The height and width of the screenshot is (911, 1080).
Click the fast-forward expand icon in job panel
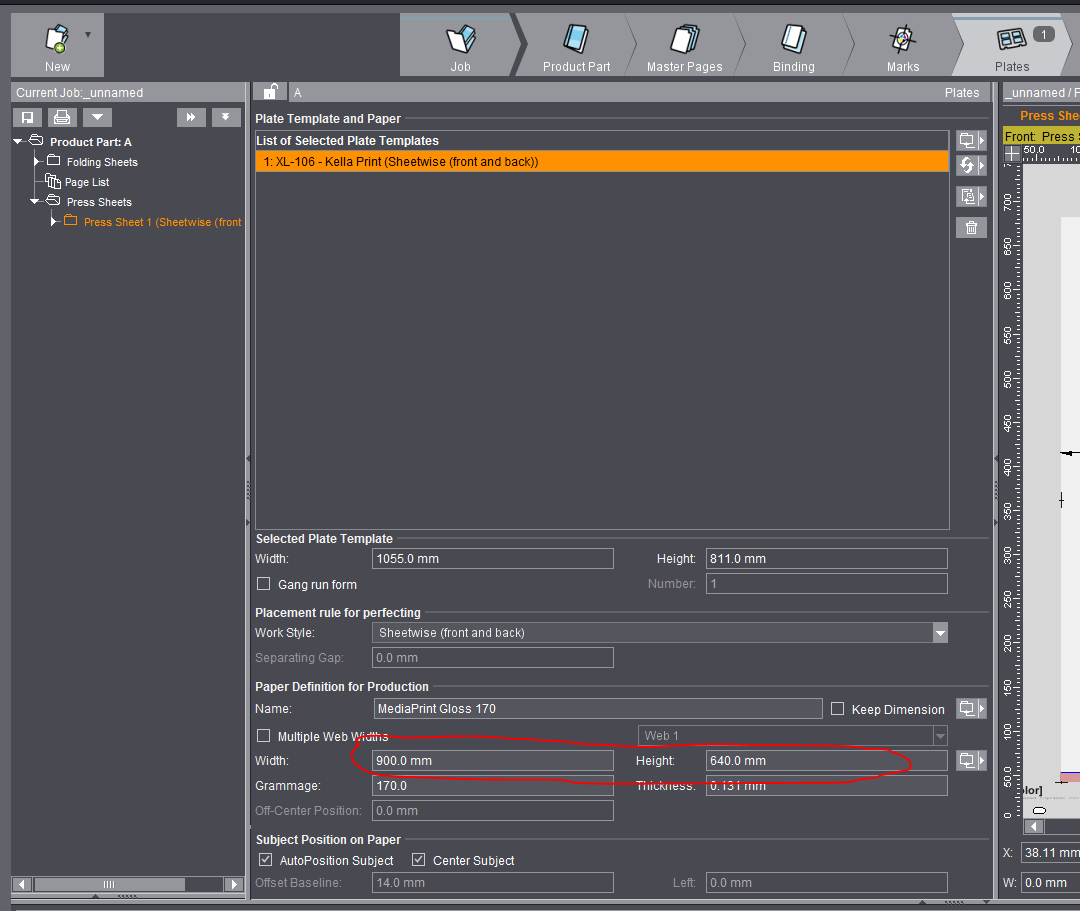pyautogui.click(x=191, y=117)
